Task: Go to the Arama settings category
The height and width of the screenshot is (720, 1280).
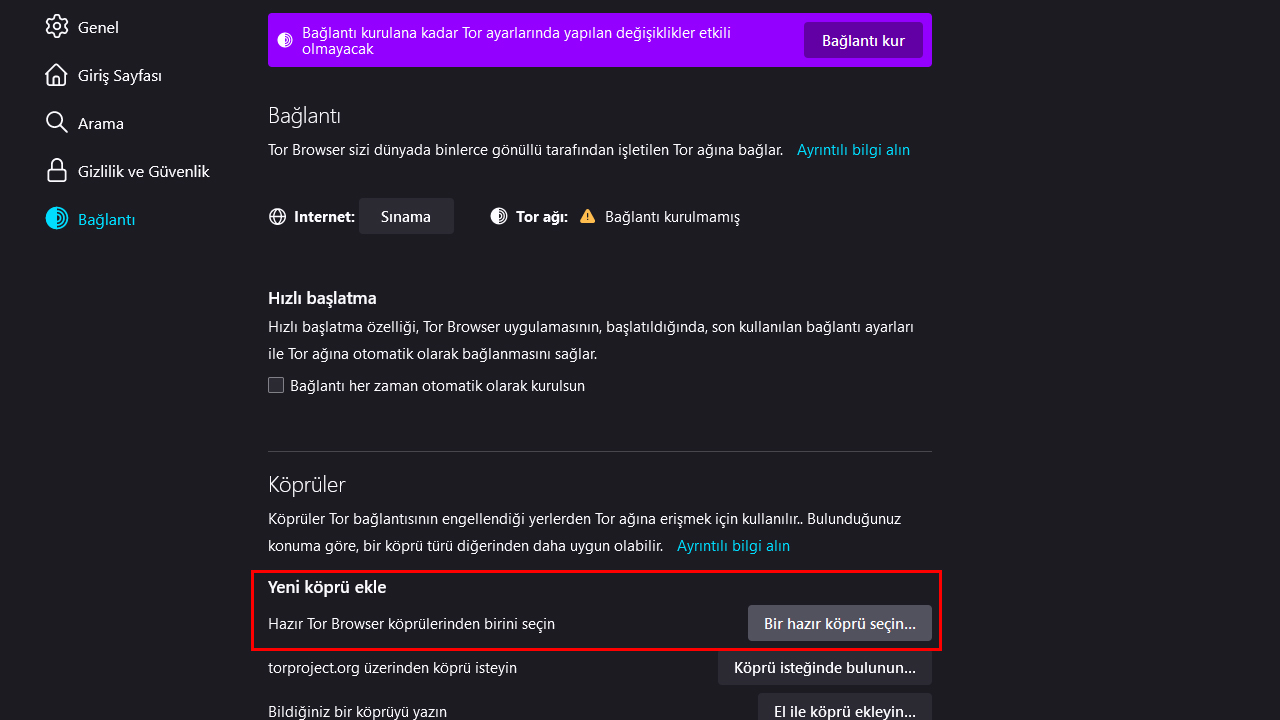Action: [100, 123]
